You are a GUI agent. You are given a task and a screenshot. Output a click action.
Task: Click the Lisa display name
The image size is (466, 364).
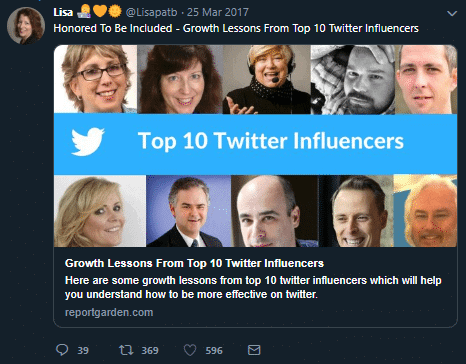(x=63, y=12)
